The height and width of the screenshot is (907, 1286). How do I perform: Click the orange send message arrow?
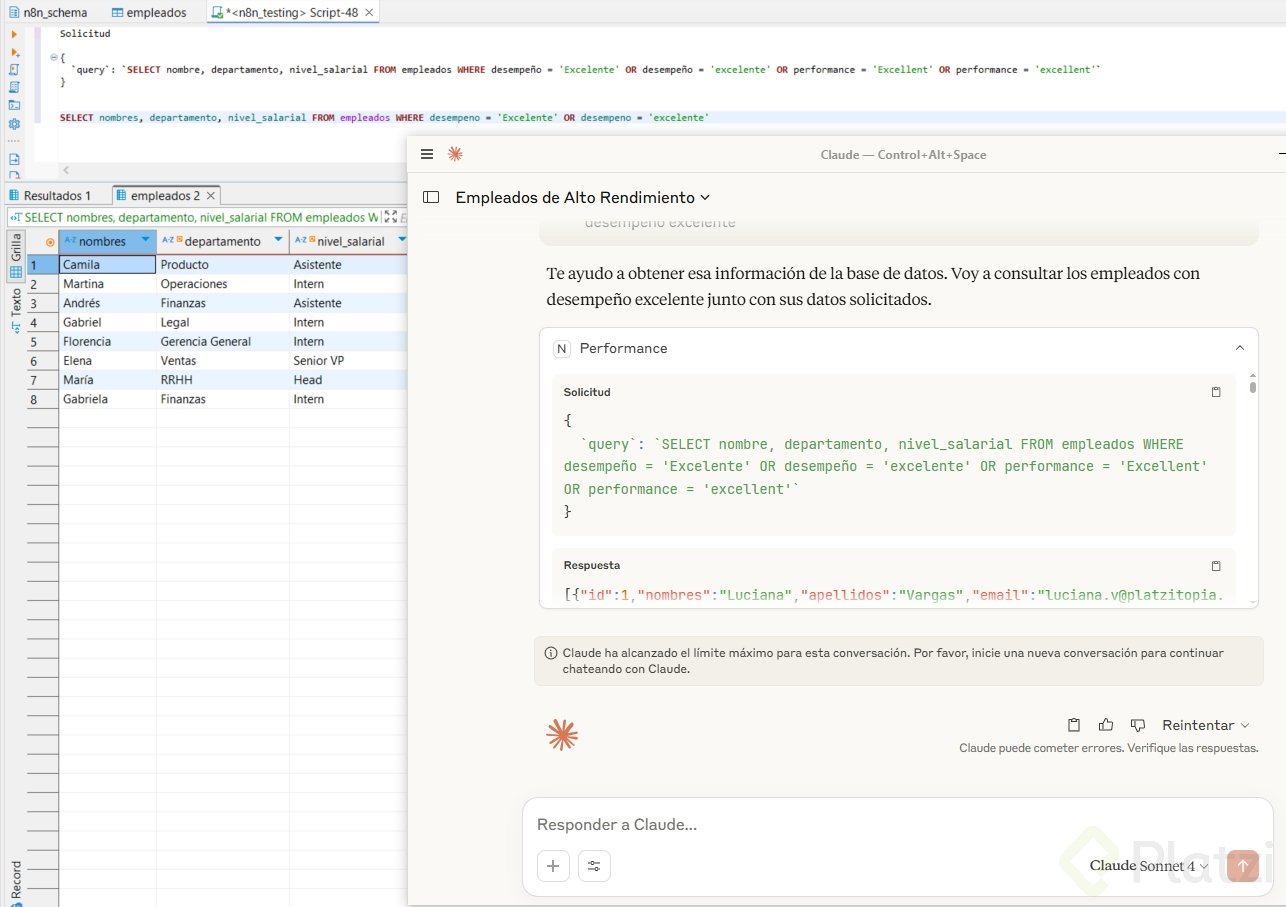(x=1243, y=866)
